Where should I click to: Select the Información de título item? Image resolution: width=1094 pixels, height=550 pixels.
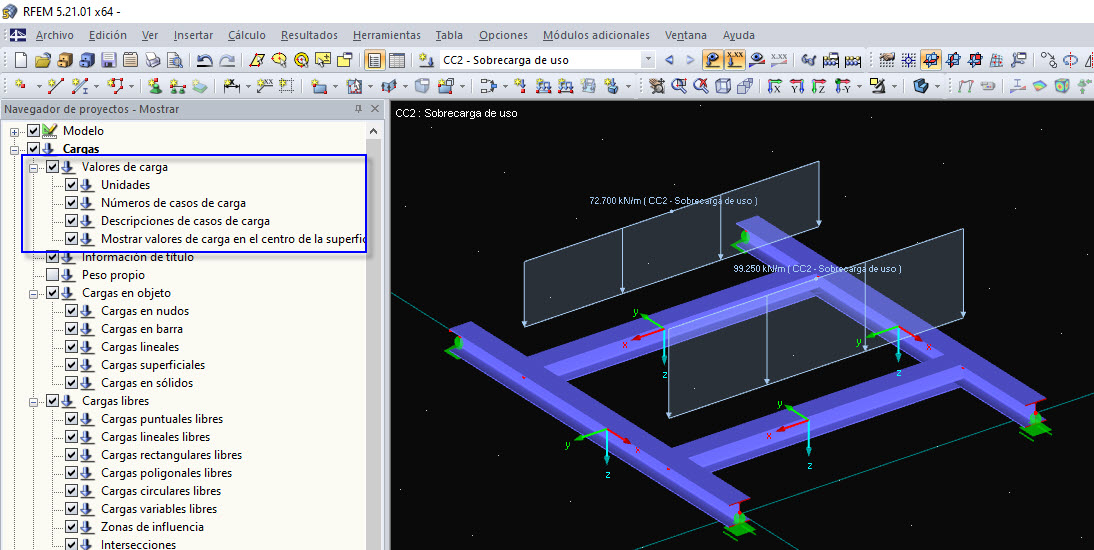pos(137,258)
